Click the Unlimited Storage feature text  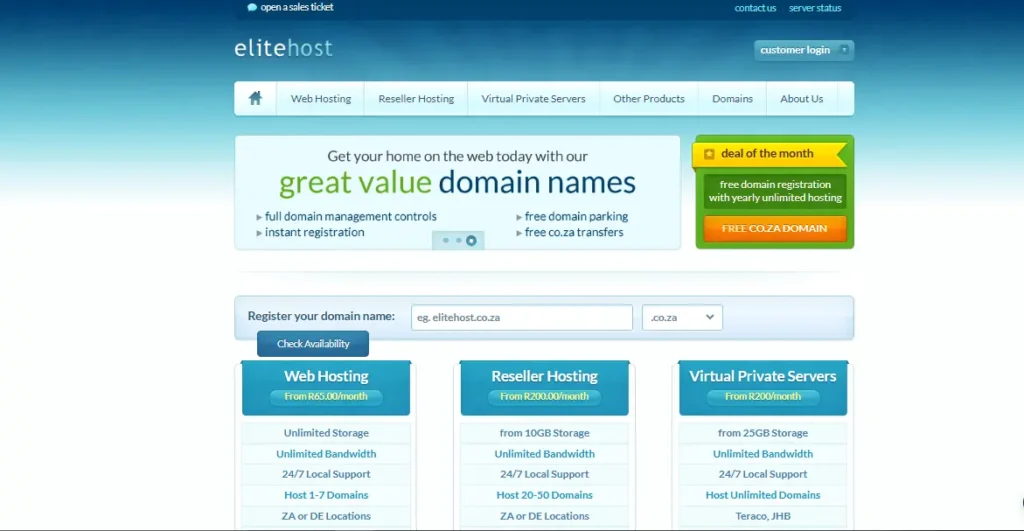(x=326, y=433)
